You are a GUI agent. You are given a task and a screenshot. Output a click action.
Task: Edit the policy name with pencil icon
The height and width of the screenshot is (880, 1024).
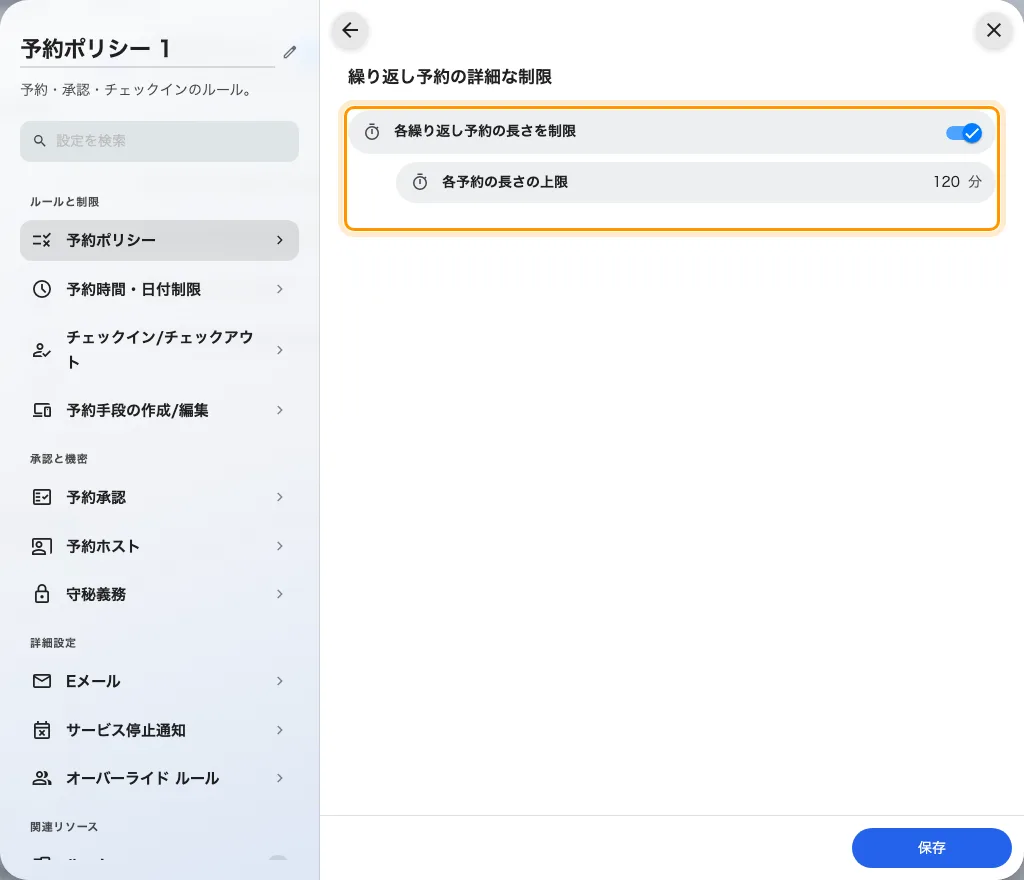pos(290,52)
